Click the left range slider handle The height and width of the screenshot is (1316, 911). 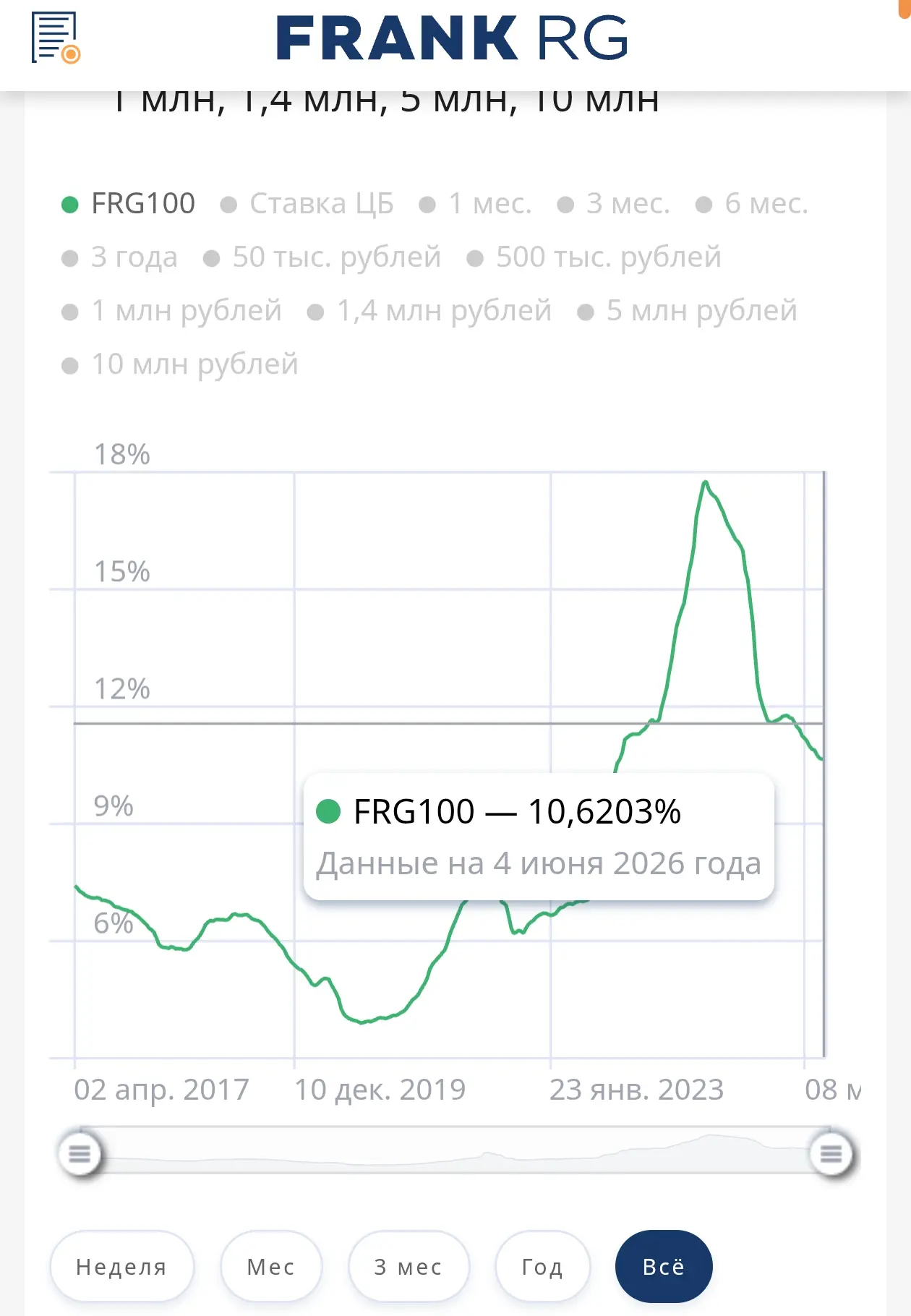point(80,1153)
